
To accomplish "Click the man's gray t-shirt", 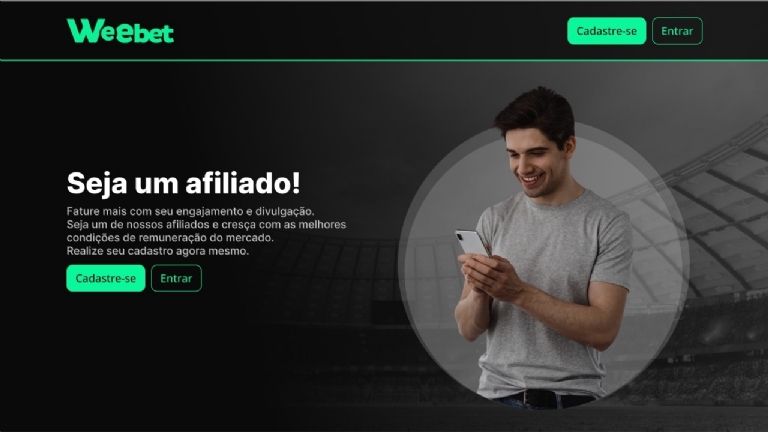I will [x=553, y=294].
